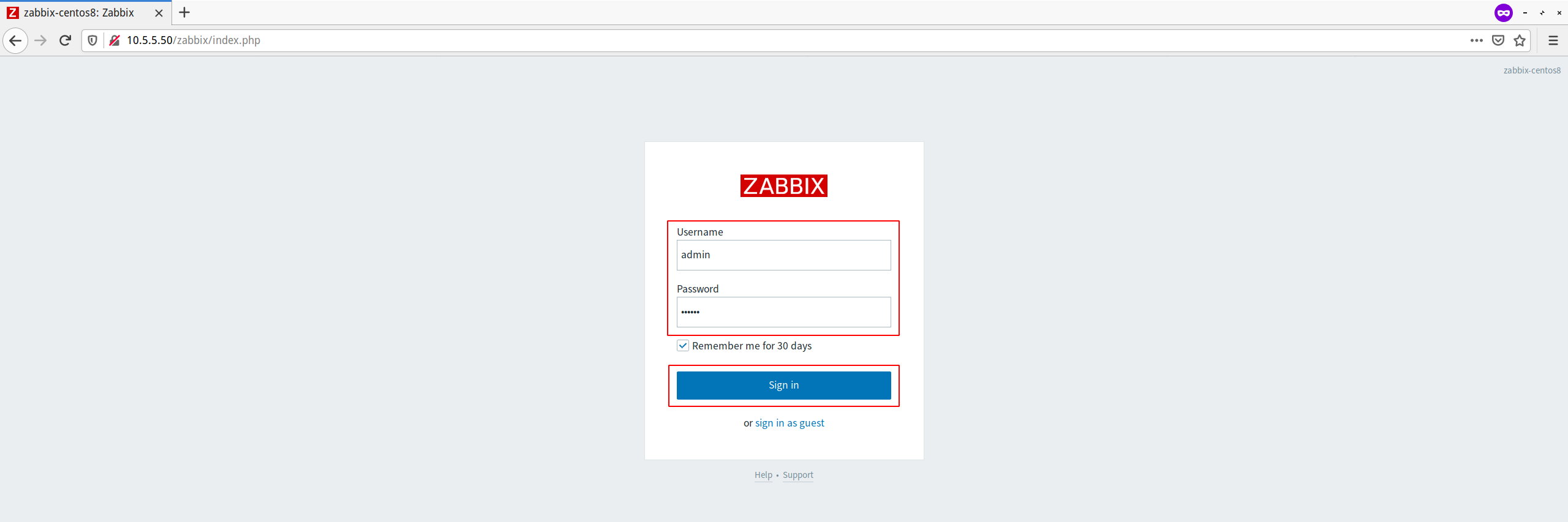Screen dimensions: 1568x522
Task: Open the Firefox hamburger menu
Action: [x=1553, y=40]
